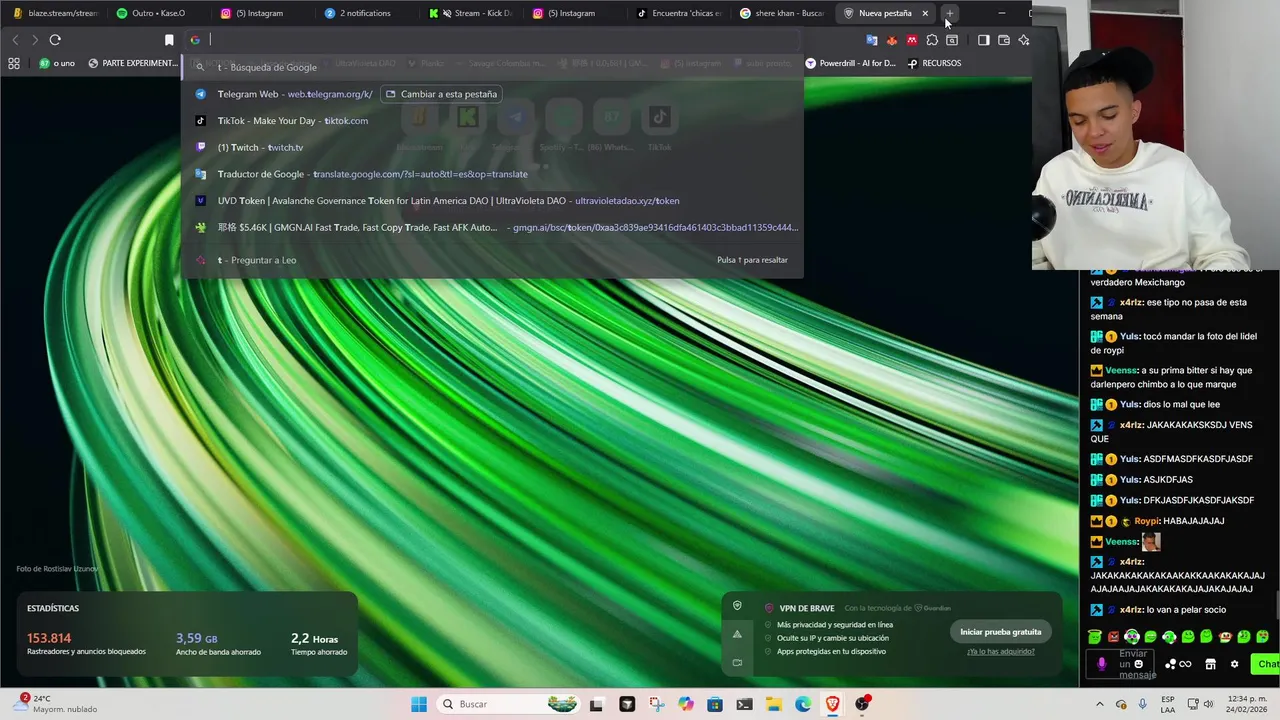
Task: Select the Traductor de Google suggestion
Action: 492,174
